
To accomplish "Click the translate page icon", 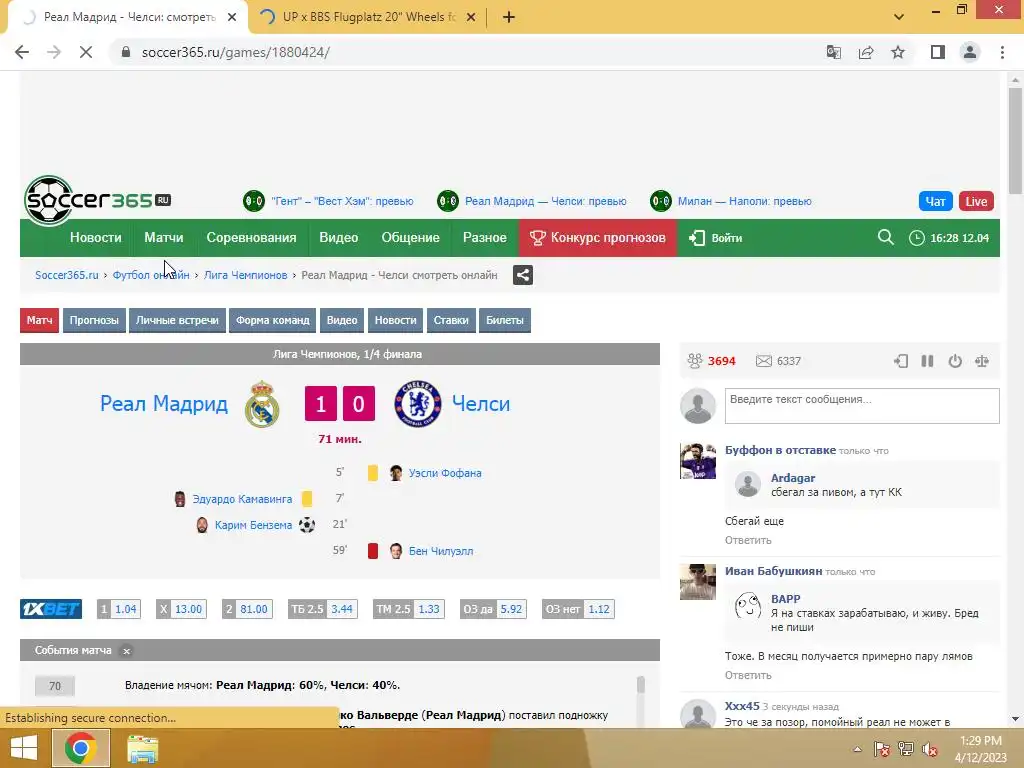I will pyautogui.click(x=834, y=52).
